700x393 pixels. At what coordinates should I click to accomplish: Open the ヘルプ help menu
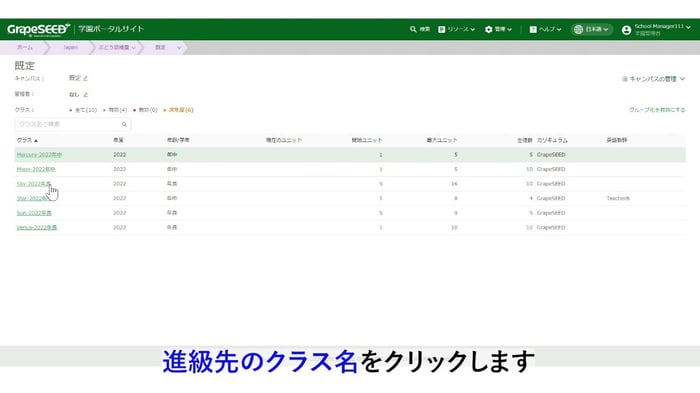point(545,29)
